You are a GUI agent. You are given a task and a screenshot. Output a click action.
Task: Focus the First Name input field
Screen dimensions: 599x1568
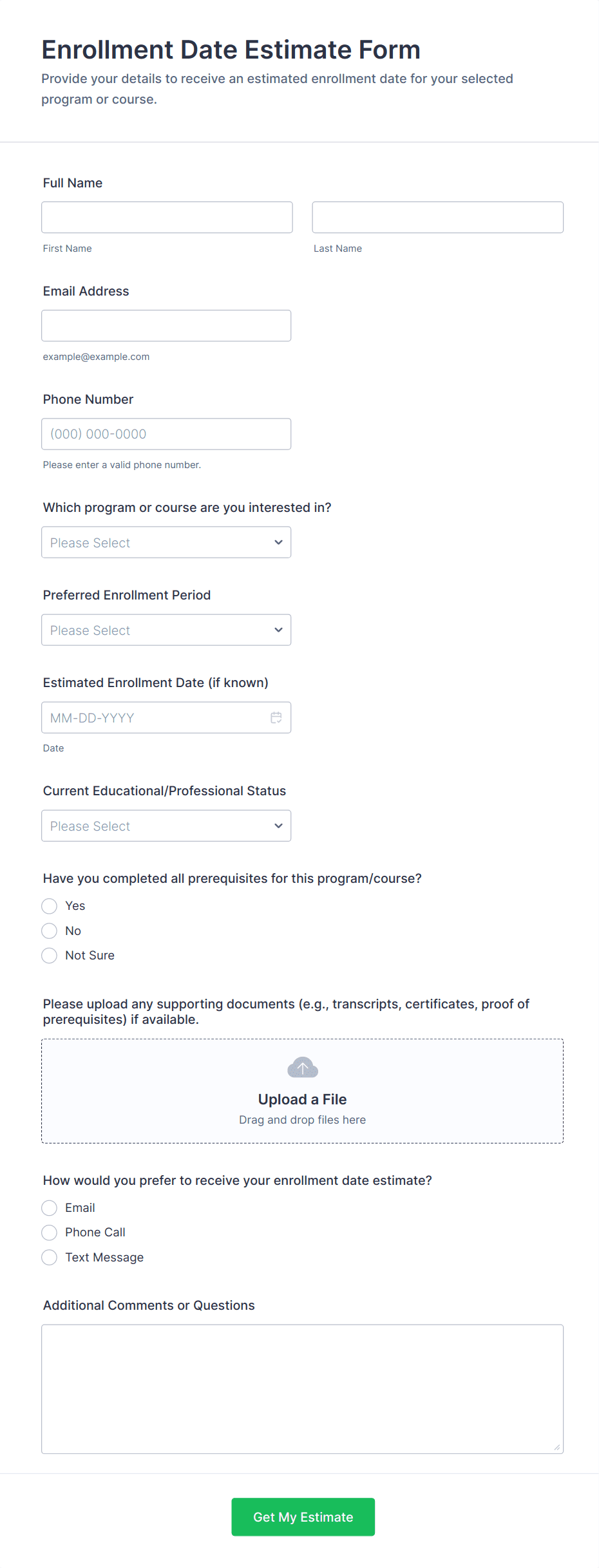coord(167,218)
